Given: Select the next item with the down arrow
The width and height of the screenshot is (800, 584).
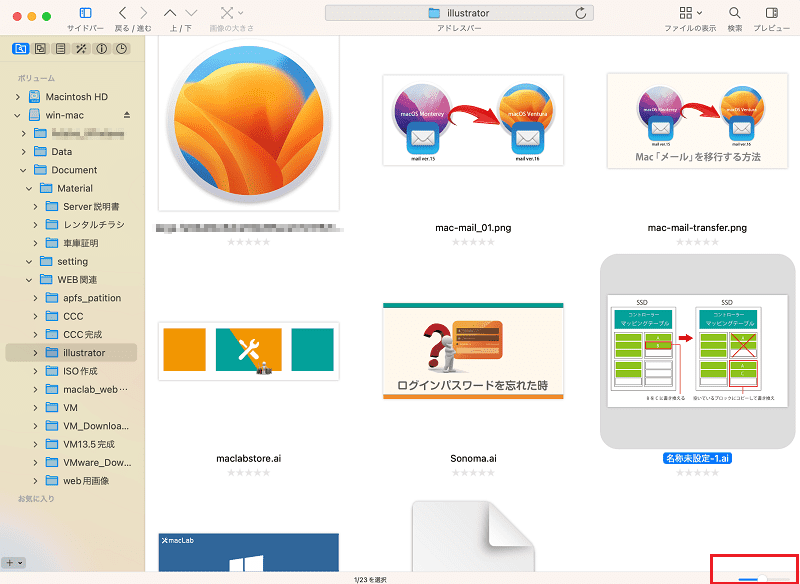Looking at the screenshot, I should [x=191, y=13].
